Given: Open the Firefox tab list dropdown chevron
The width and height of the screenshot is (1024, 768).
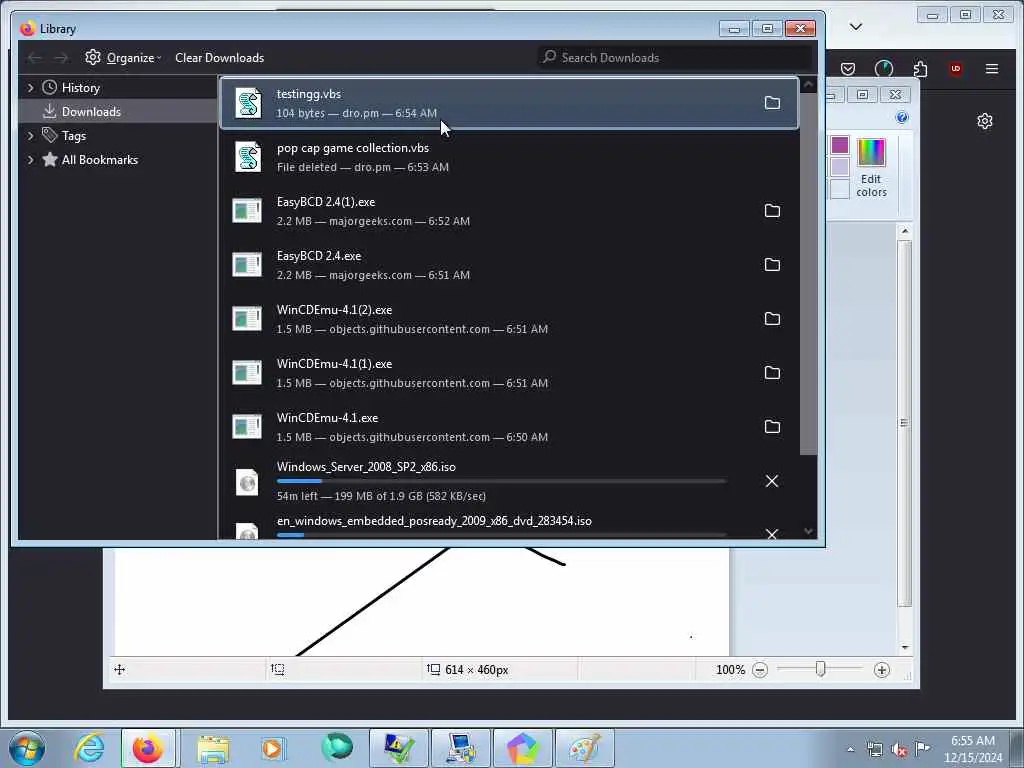Looking at the screenshot, I should click(856, 27).
